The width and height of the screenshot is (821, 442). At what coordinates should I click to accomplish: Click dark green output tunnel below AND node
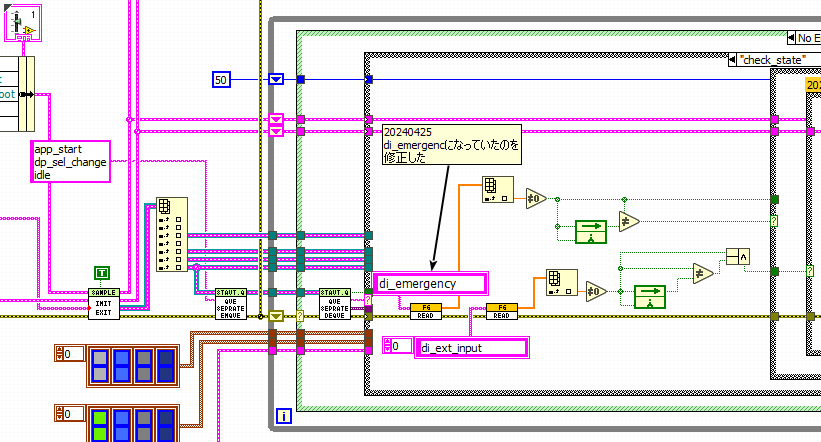tap(774, 271)
